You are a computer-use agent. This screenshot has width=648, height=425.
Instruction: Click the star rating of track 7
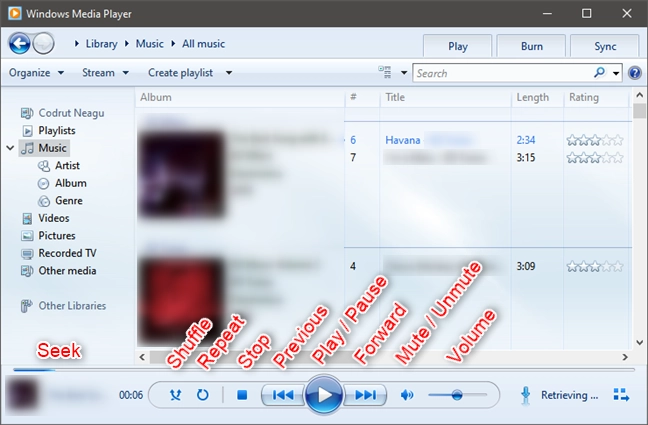595,158
